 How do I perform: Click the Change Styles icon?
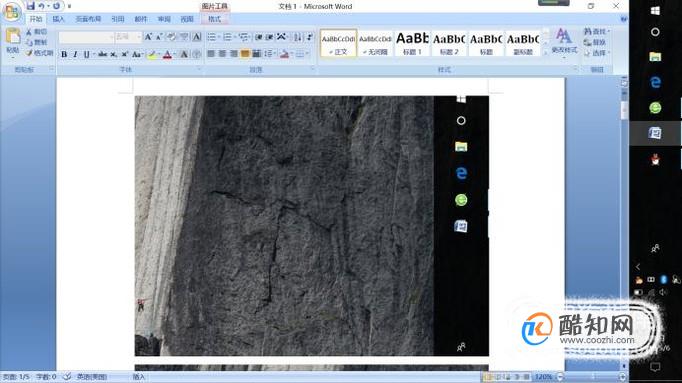pos(564,41)
